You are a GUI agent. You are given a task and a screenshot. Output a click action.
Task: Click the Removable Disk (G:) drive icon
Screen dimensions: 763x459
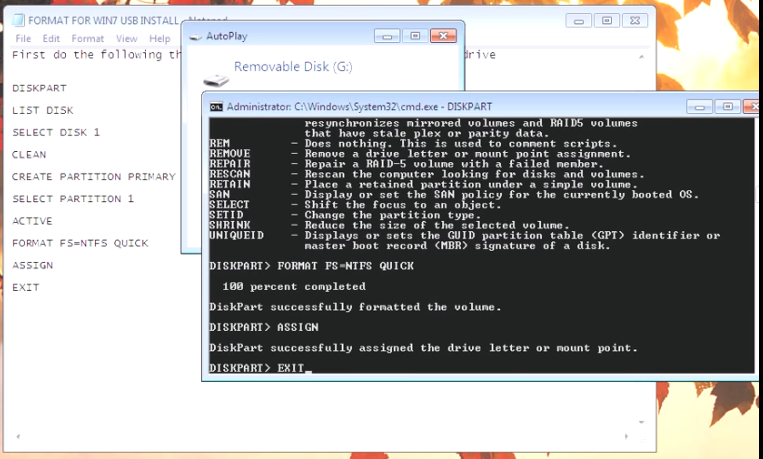[x=214, y=78]
